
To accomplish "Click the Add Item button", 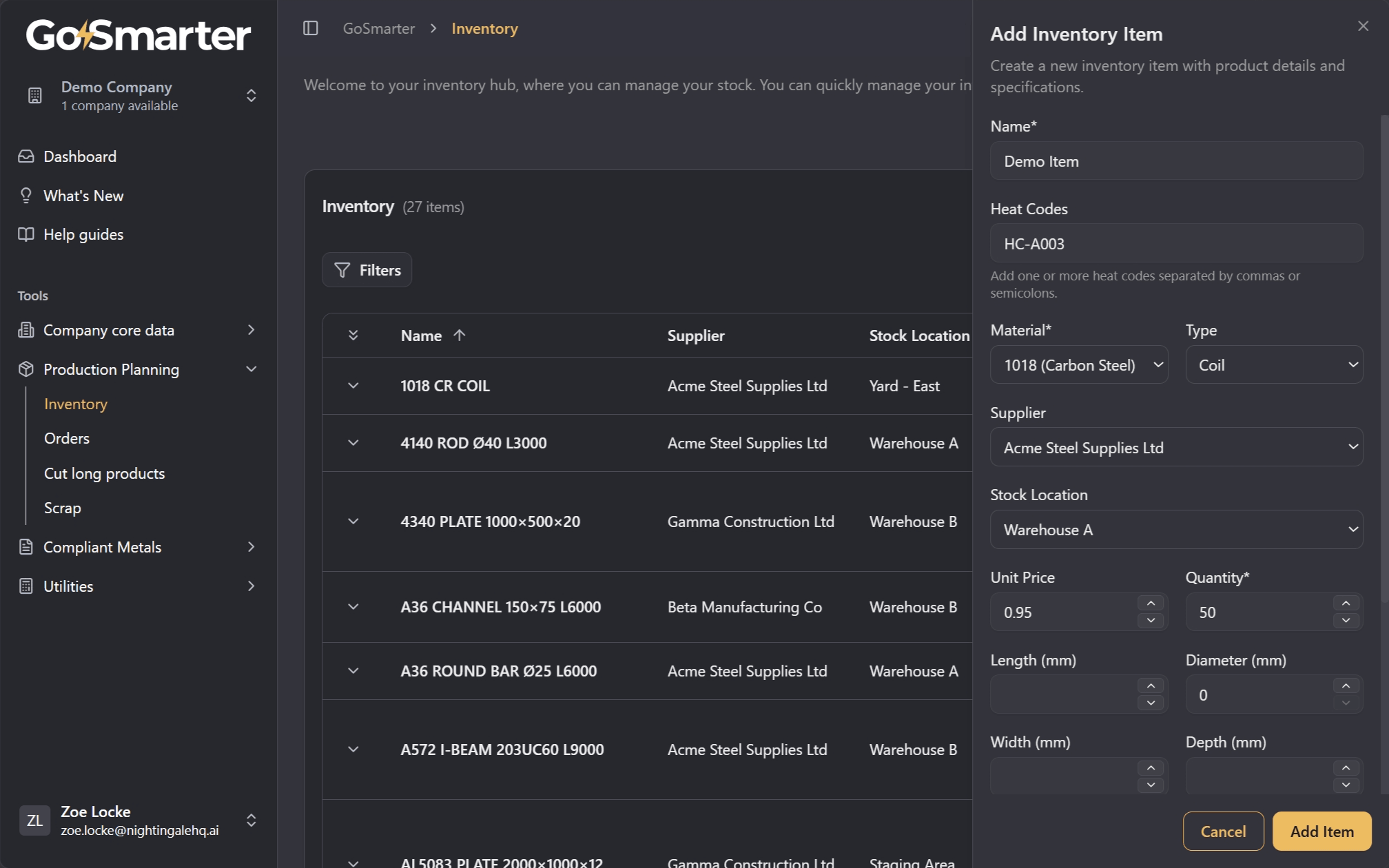I will coord(1321,831).
